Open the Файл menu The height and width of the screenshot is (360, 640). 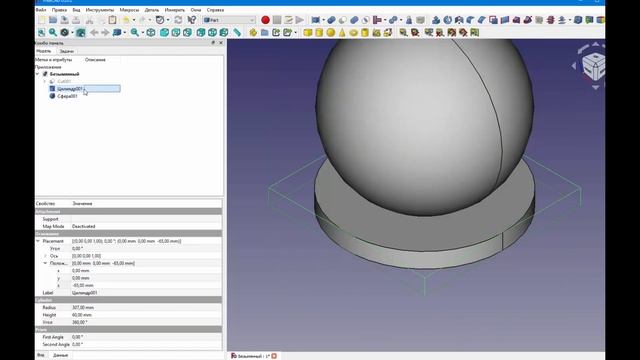coord(41,10)
